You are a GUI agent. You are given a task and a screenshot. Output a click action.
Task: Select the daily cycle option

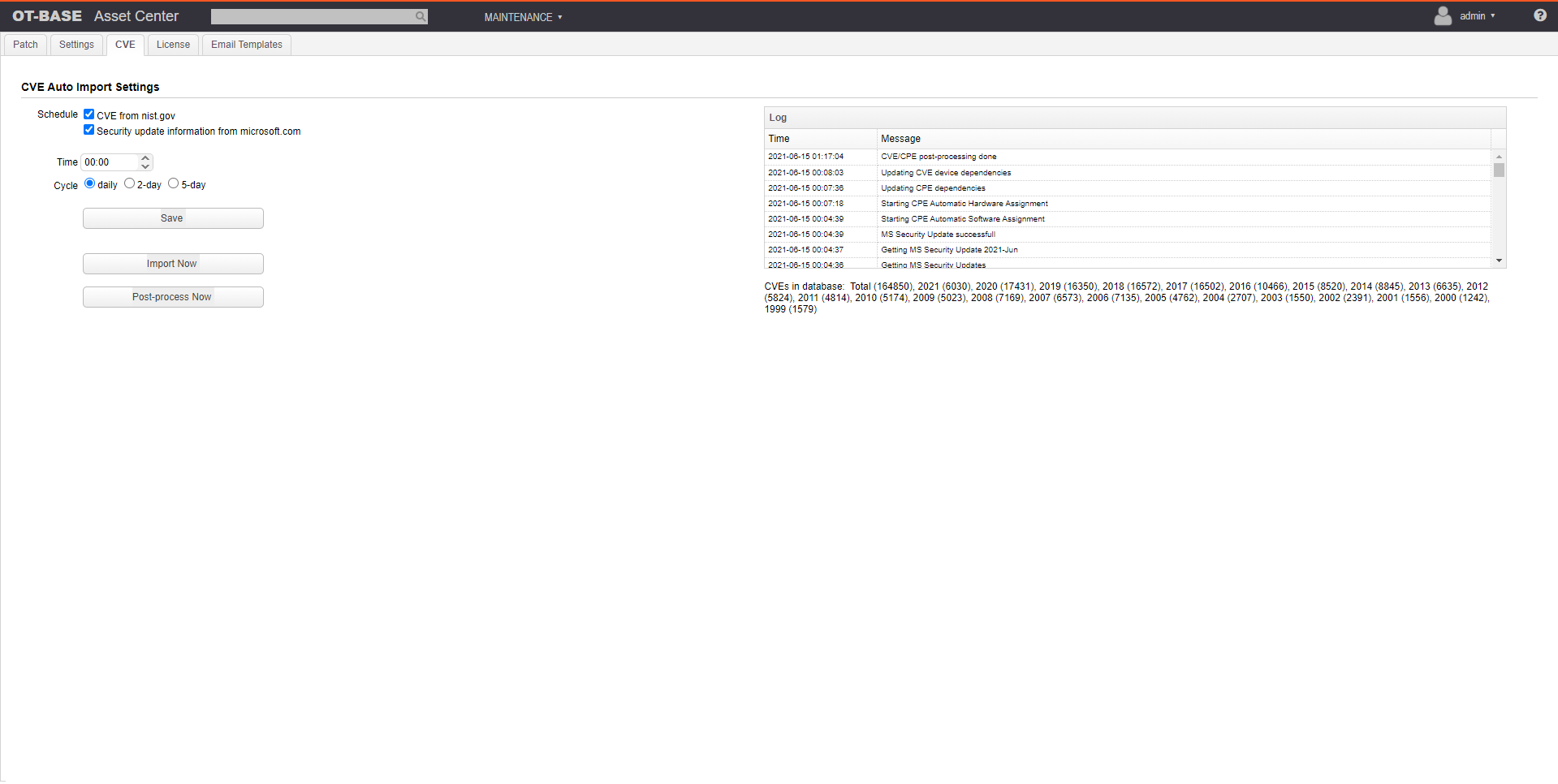[x=90, y=183]
